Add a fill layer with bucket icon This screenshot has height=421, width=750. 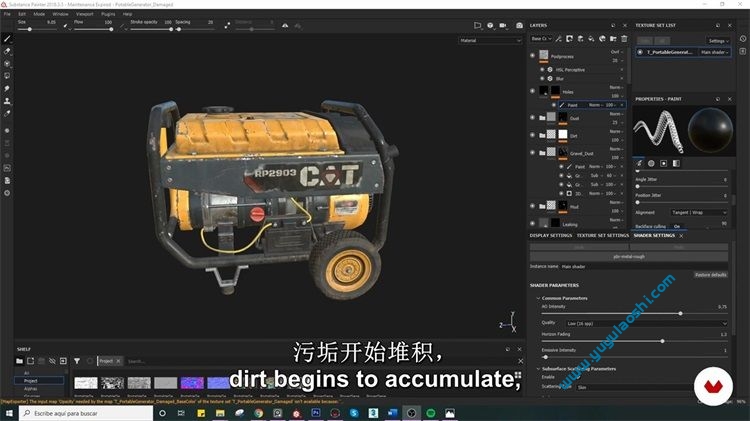click(x=591, y=39)
